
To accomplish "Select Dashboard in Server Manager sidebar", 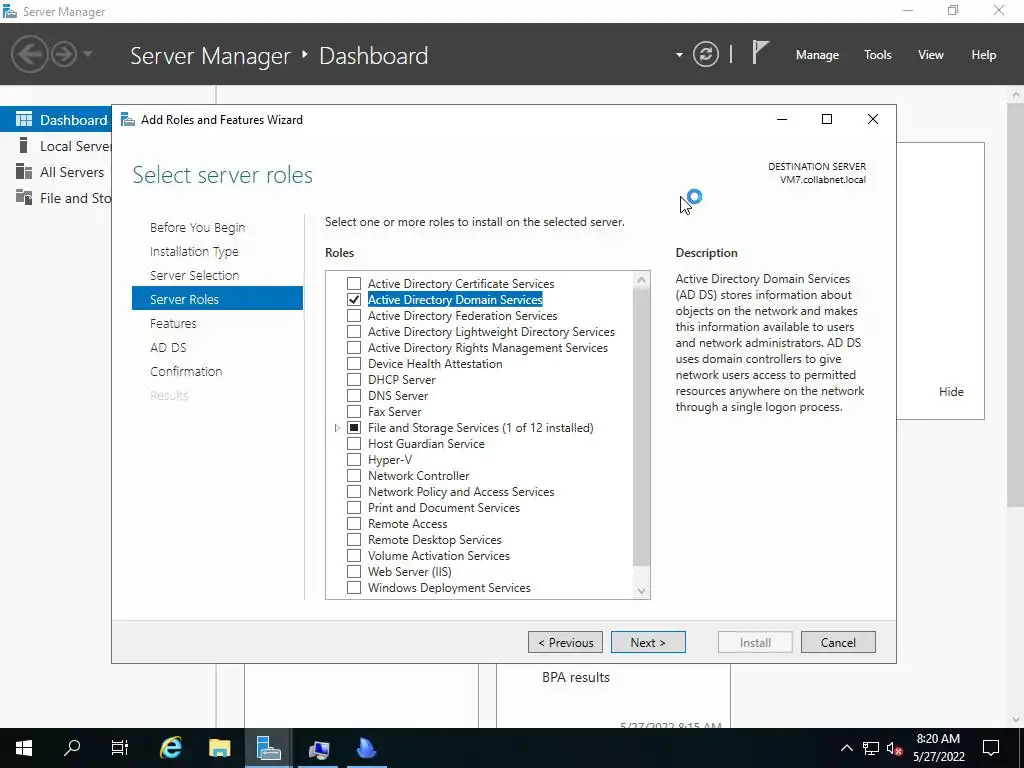I will click(56, 120).
